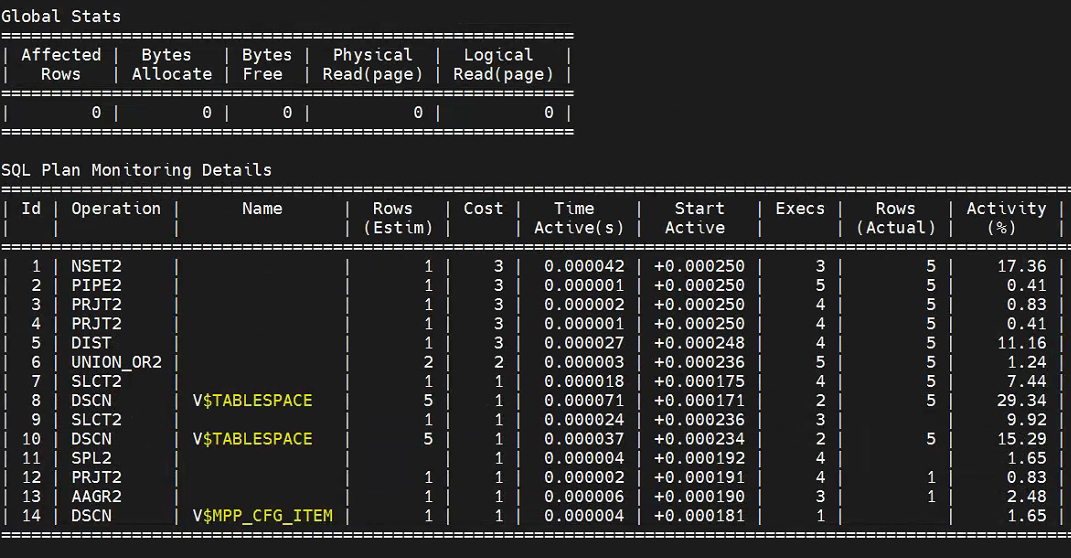Click the 'Activity (%)' column header
The width and height of the screenshot is (1071, 558).
click(x=1006, y=218)
